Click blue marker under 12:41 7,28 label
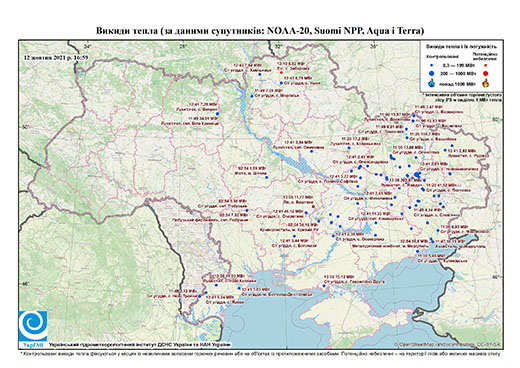This screenshot has width=520, height=368. (x=217, y=114)
